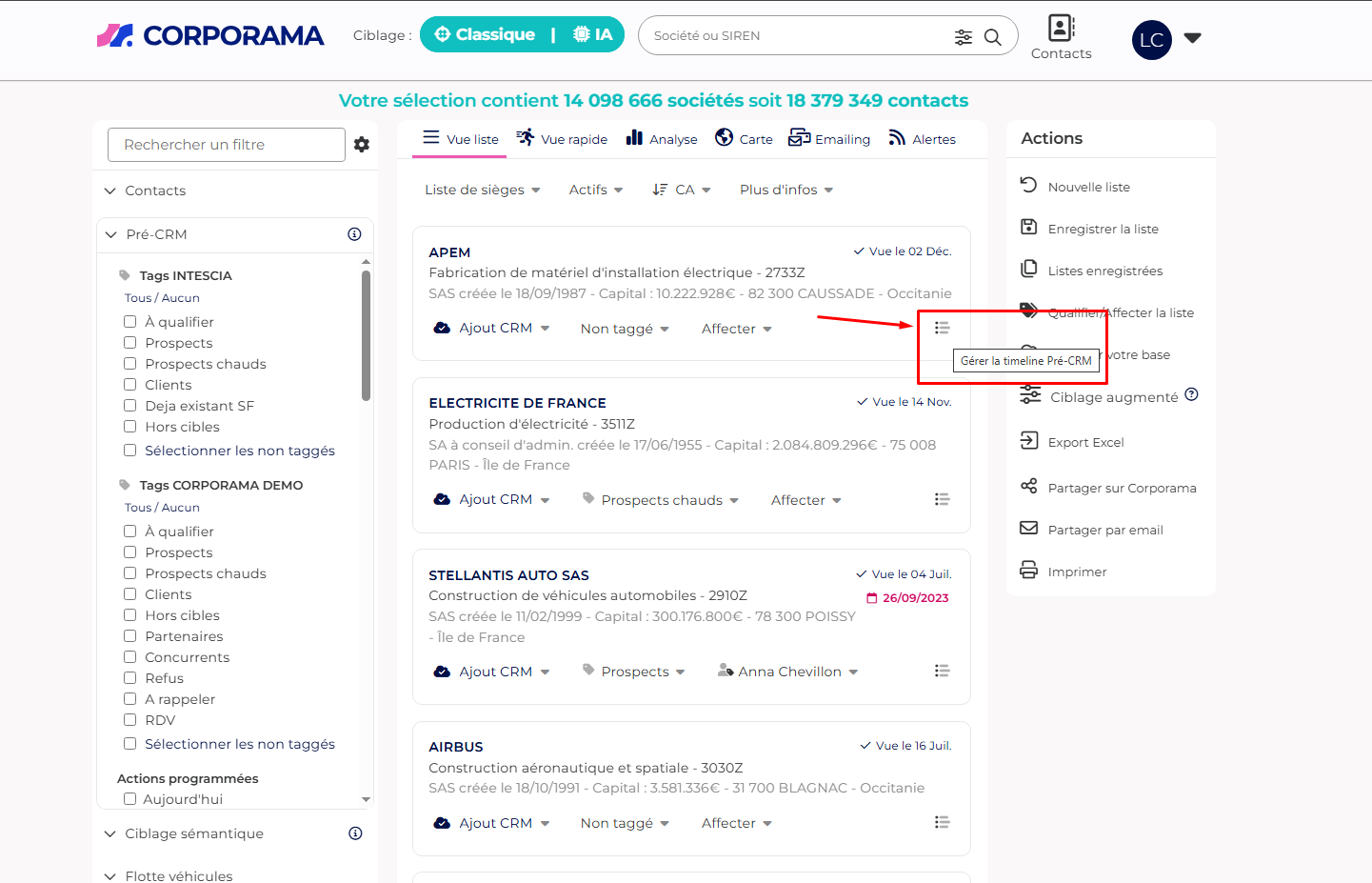Open the ELECTRICITE DE FRANCE company link

[x=517, y=403]
